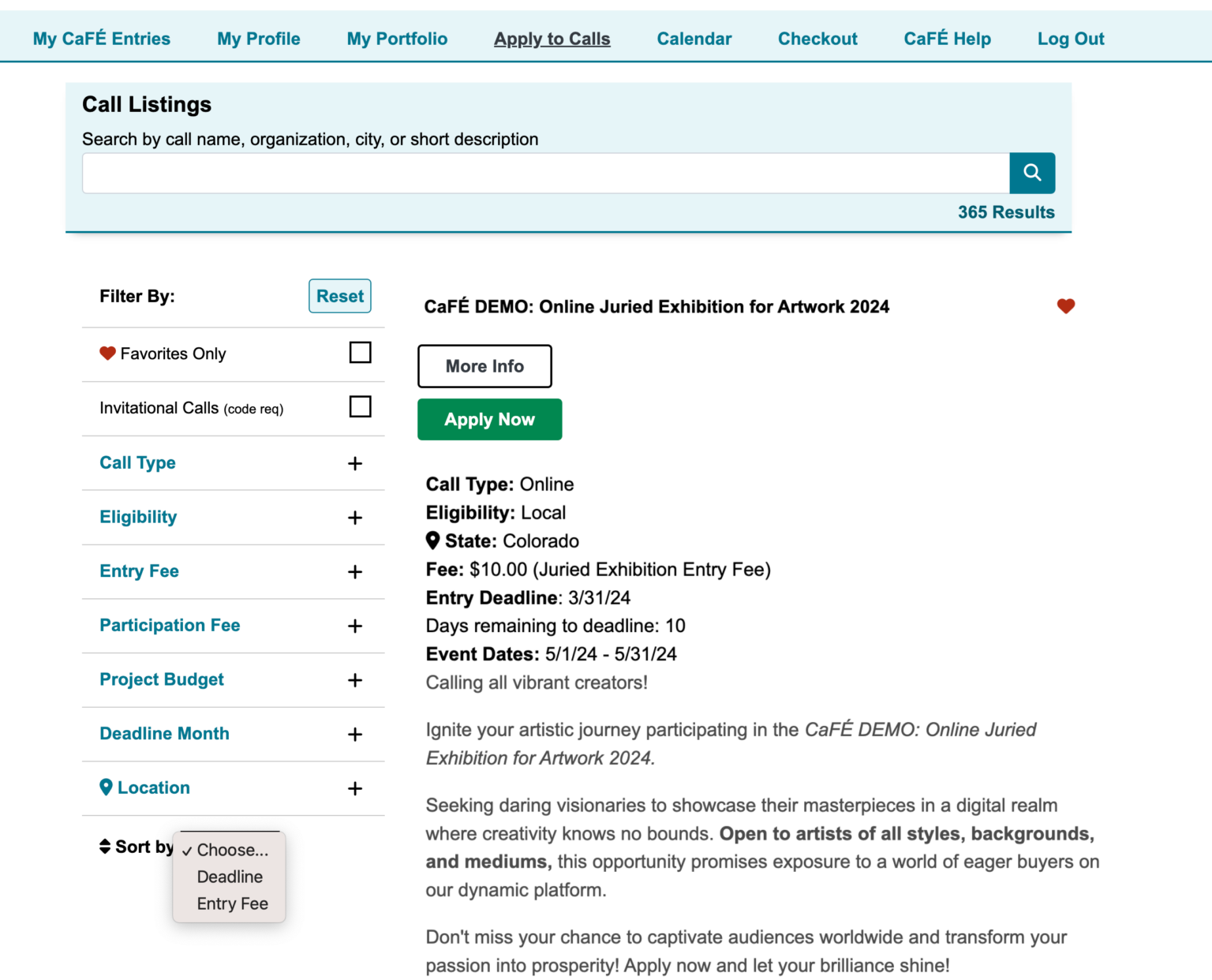Click the magnifying glass search icon
1212x980 pixels.
coord(1031,173)
